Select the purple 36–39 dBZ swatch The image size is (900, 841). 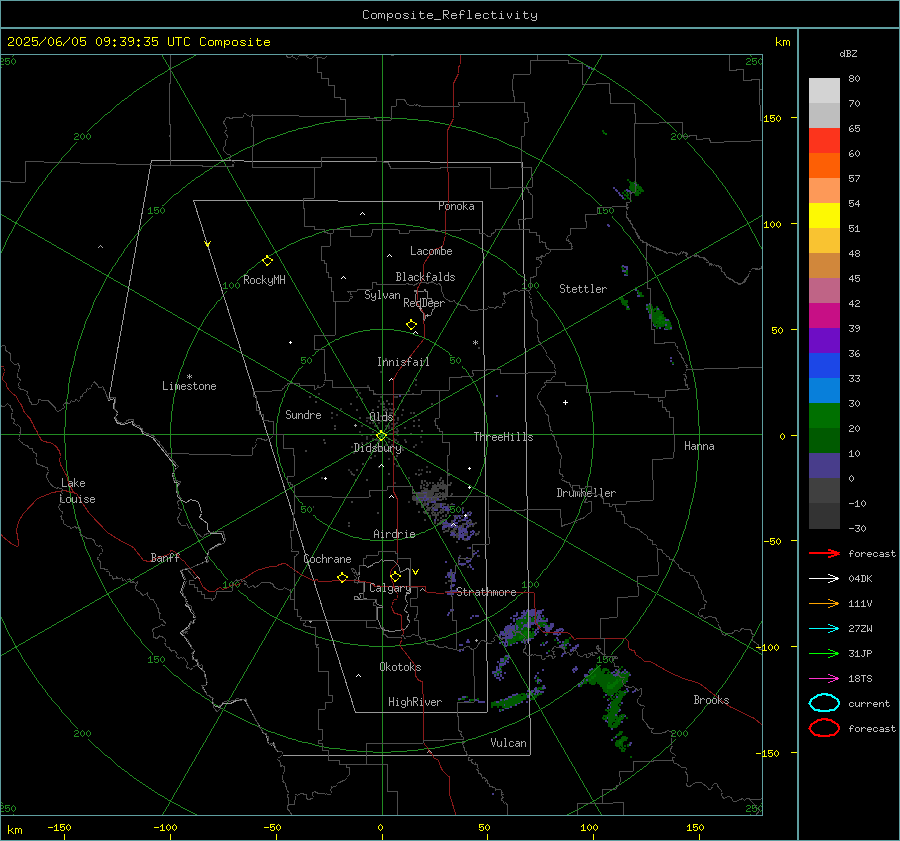(x=824, y=341)
